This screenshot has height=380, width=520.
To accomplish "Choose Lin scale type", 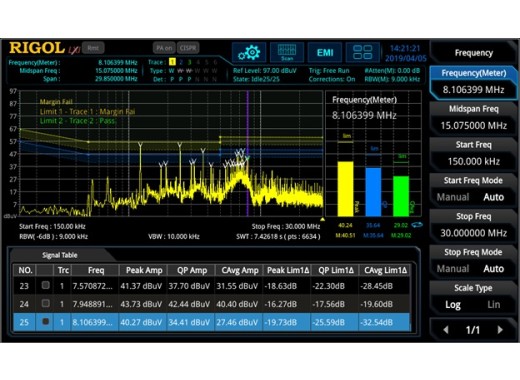I will click(x=494, y=305).
